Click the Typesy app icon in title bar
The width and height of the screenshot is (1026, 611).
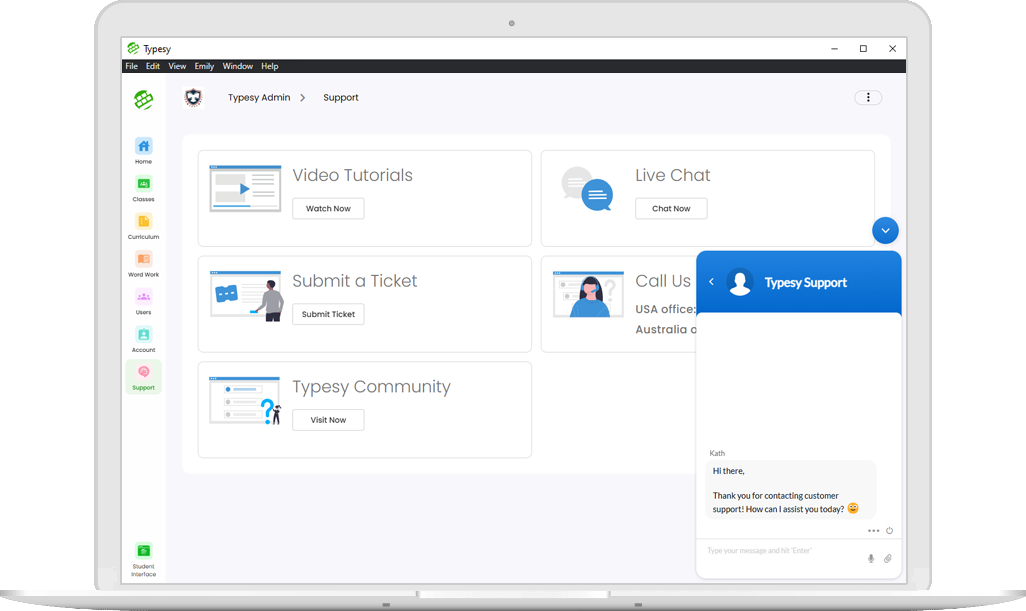(x=133, y=48)
